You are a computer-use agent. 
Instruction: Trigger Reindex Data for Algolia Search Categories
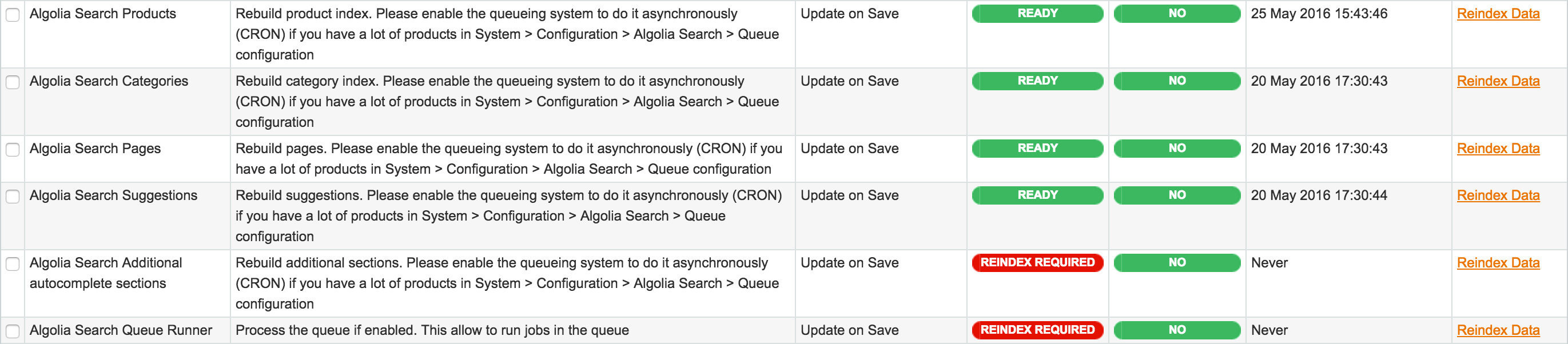click(x=1499, y=81)
